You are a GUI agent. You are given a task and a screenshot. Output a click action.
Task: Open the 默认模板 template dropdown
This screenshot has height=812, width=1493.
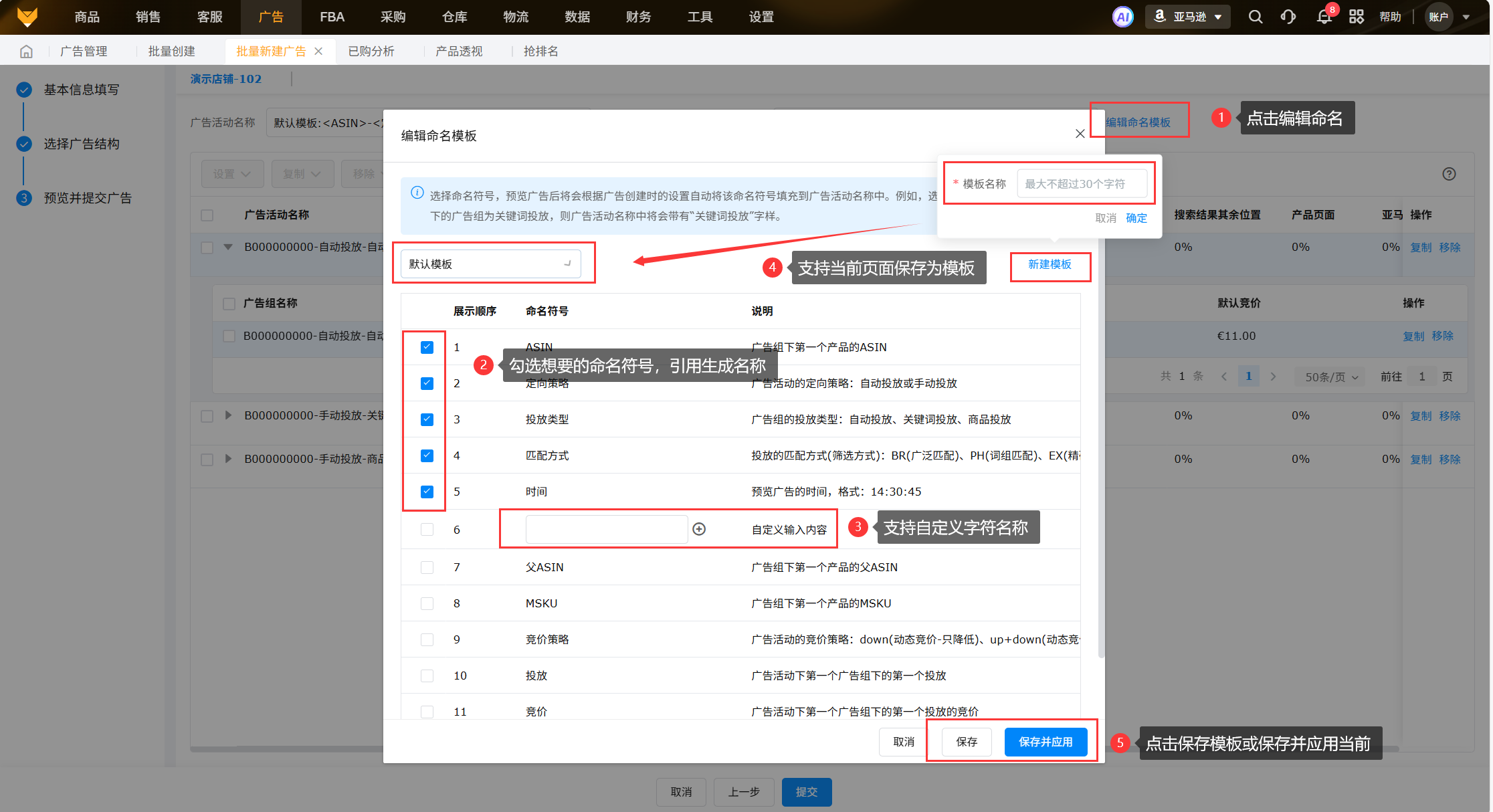tap(490, 264)
